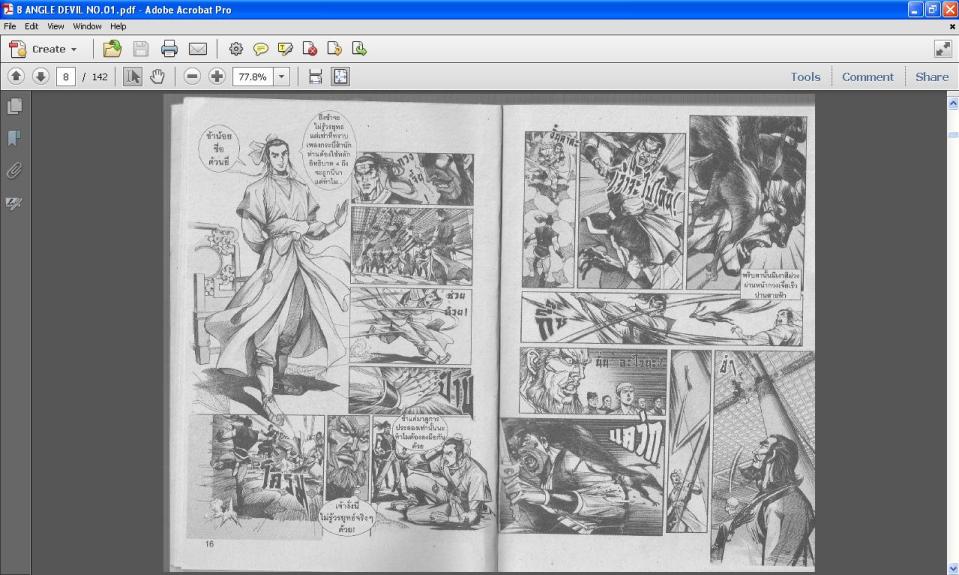Expand the Create dropdown arrow

click(x=74, y=50)
